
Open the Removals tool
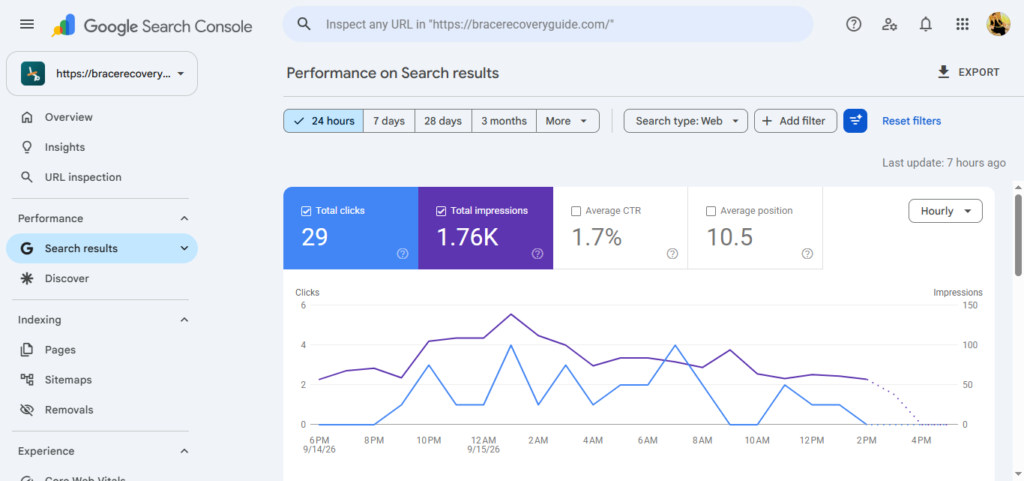click(102, 410)
